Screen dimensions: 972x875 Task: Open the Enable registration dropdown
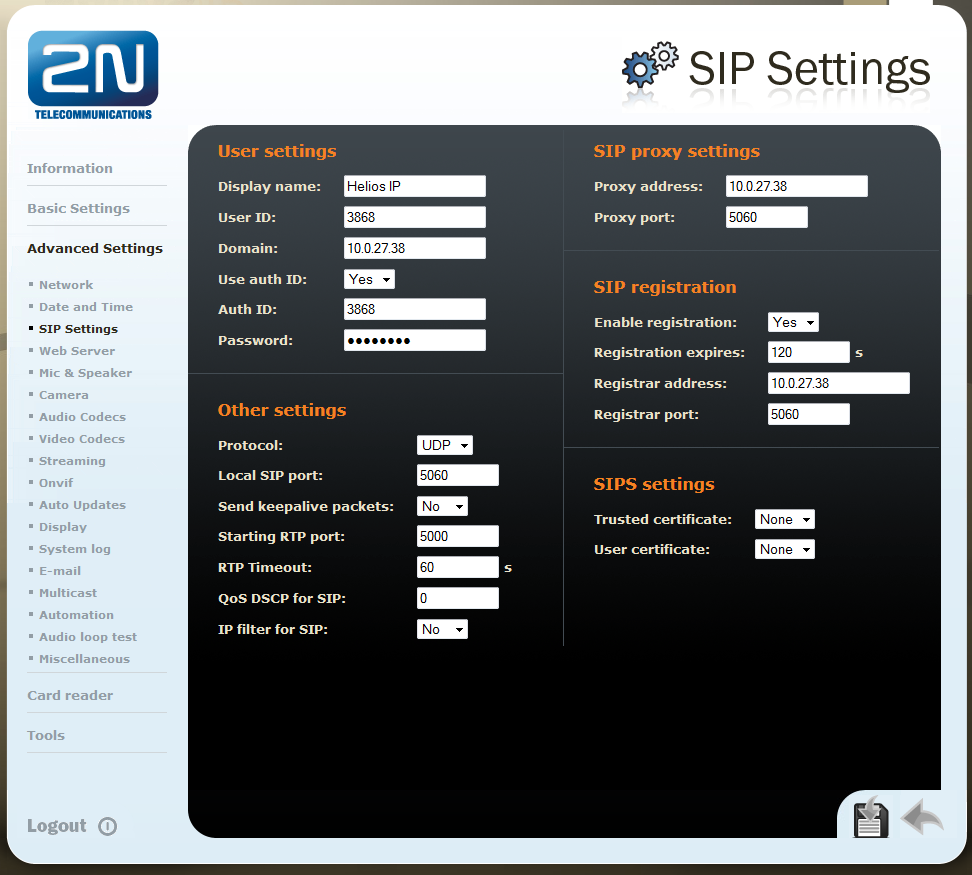click(x=793, y=322)
